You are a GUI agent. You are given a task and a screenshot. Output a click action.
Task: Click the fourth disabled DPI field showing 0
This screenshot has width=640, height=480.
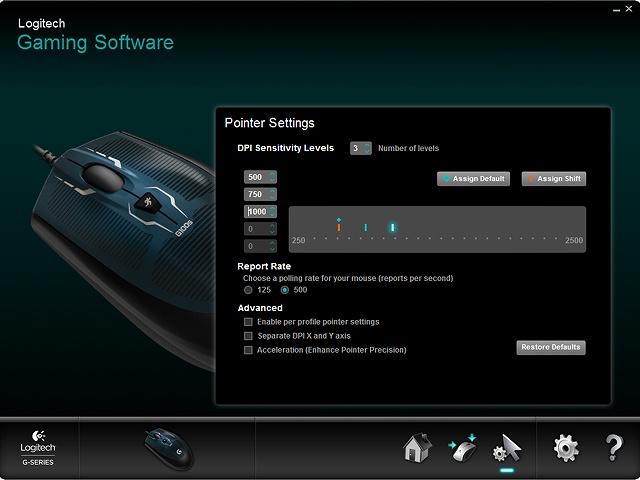coord(260,229)
